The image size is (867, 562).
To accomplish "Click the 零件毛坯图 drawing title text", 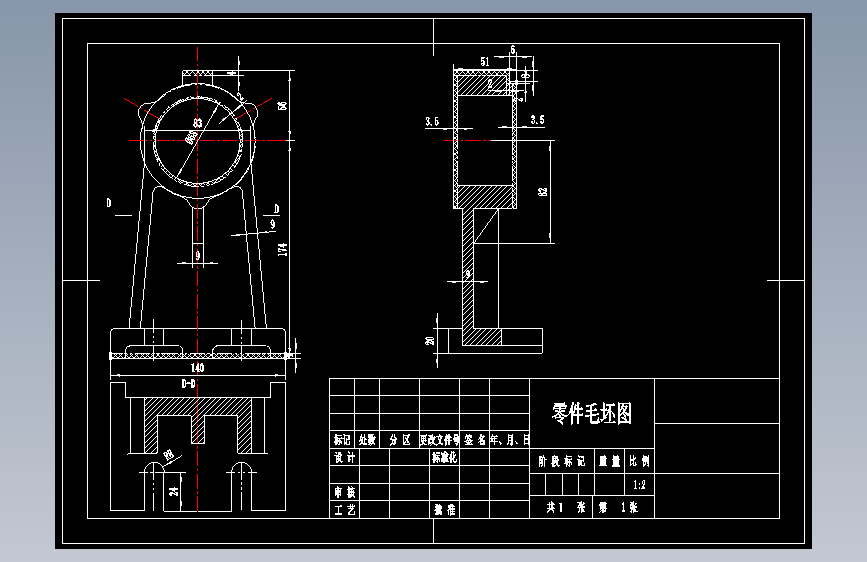I will coord(592,414).
